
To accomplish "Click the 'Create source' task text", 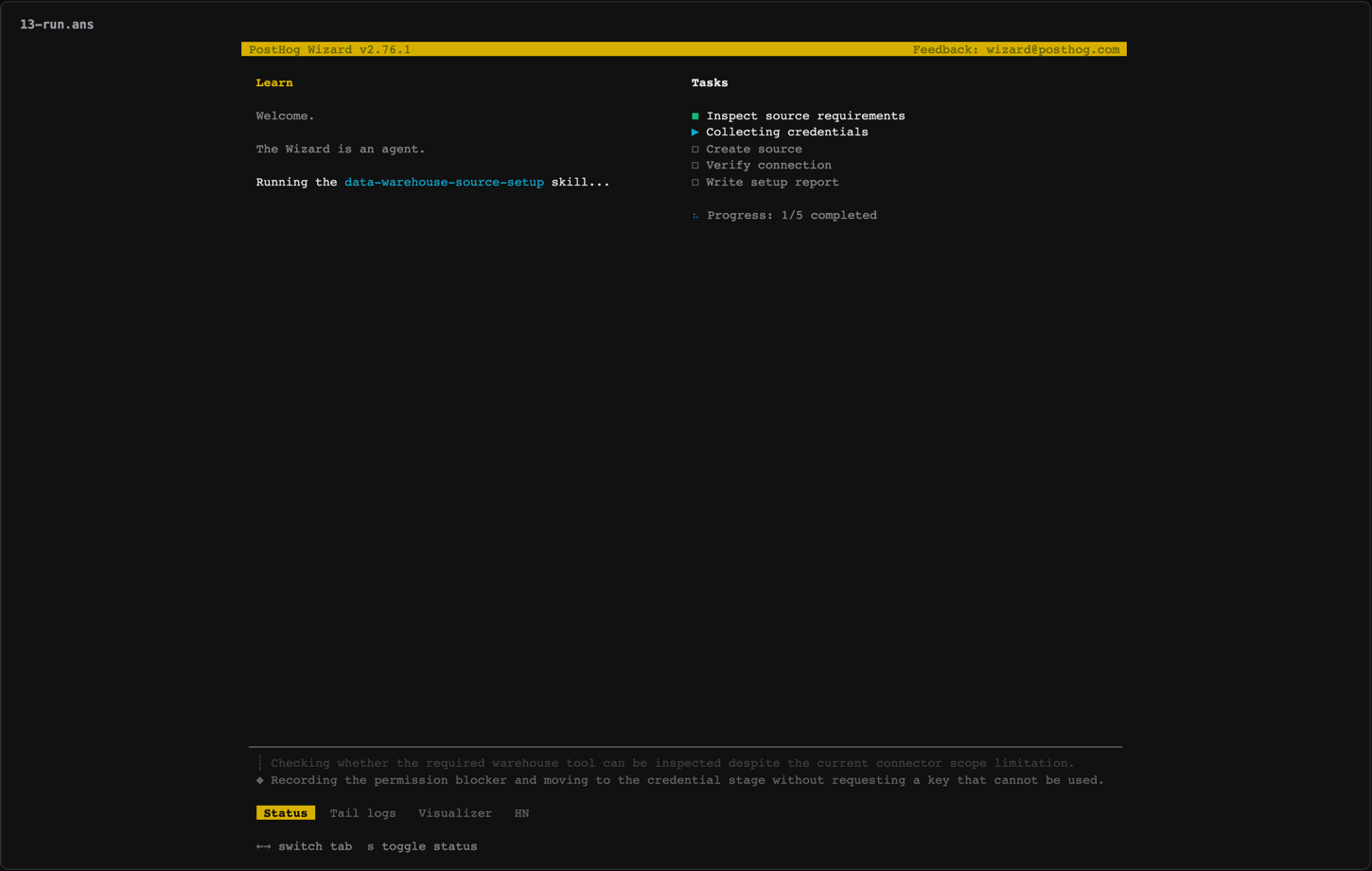I will click(753, 149).
